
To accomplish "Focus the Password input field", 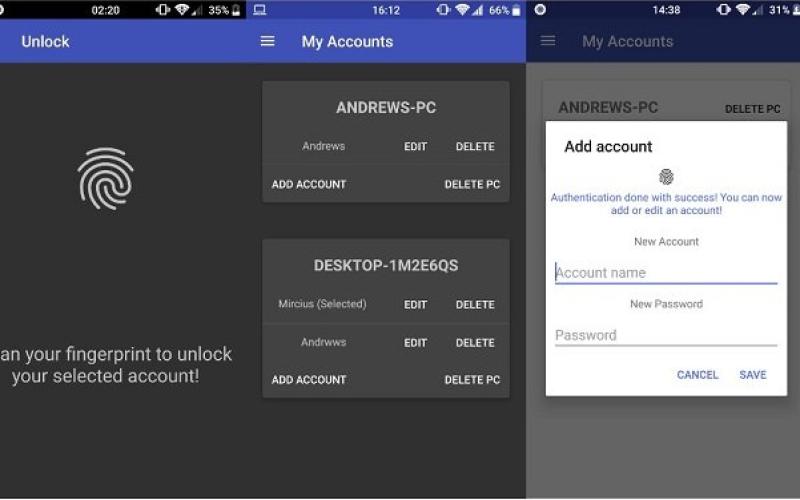I will (x=666, y=335).
